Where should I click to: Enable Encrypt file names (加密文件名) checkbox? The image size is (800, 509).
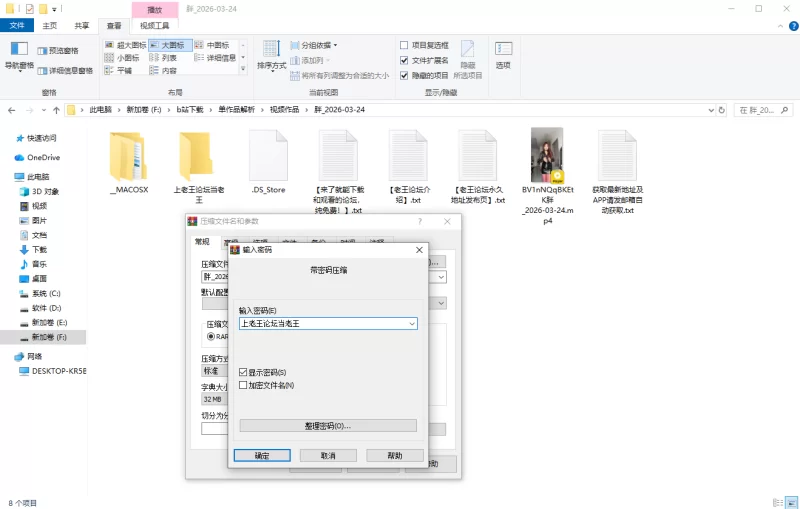click(x=243, y=385)
